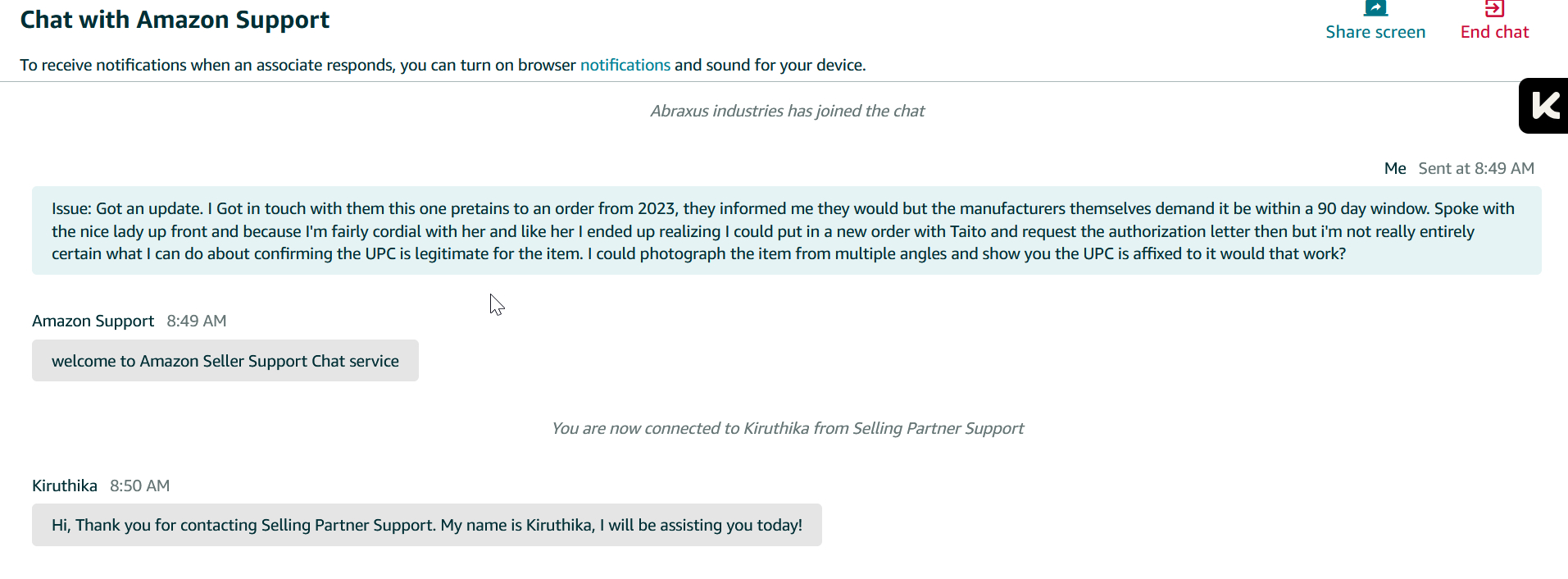Click the 8:49 AM time beside Amazon Support
The height and width of the screenshot is (579, 1568).
pyautogui.click(x=197, y=321)
